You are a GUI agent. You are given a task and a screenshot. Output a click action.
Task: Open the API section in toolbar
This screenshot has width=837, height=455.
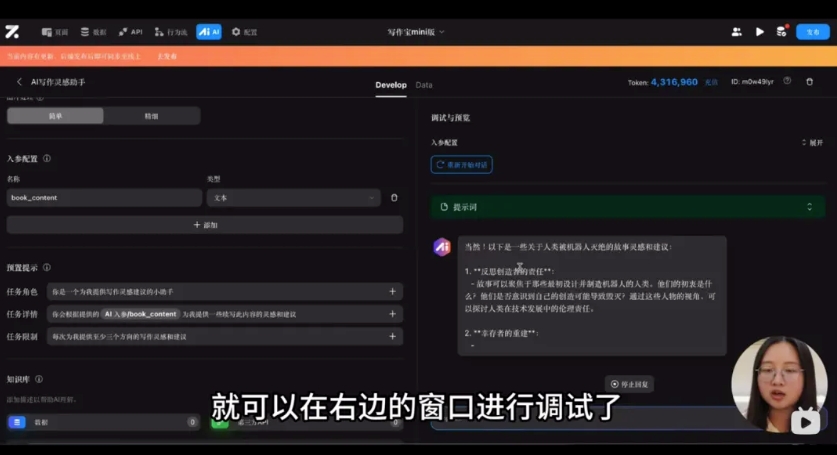coord(131,32)
